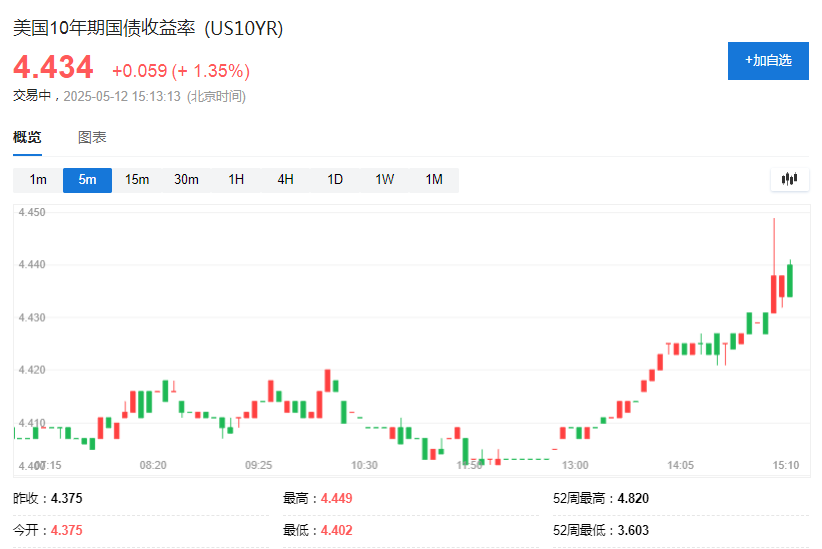
Task: Select the 15m interval
Action: [137, 180]
